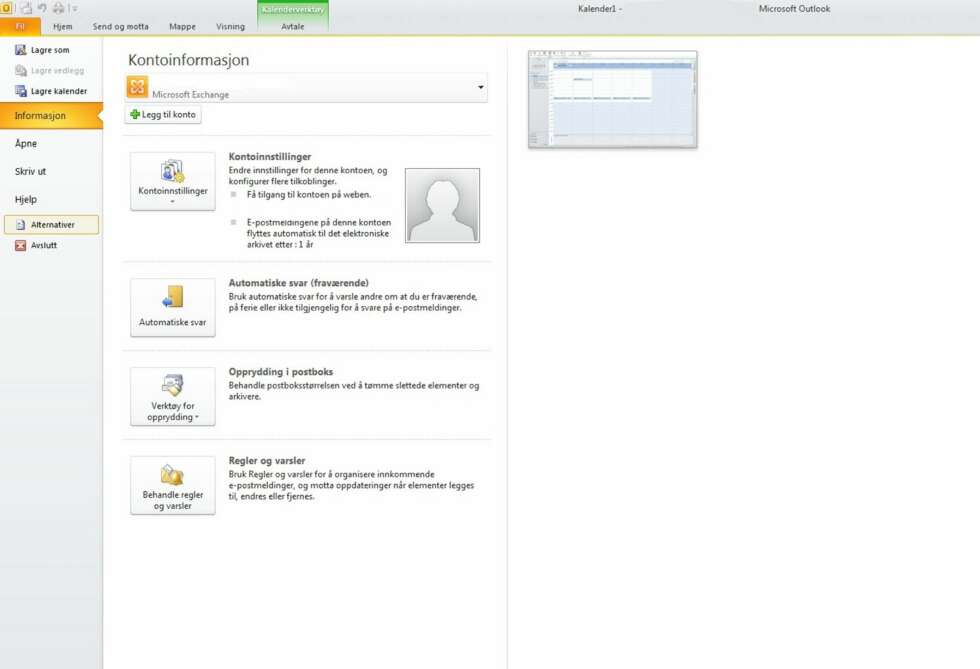Image resolution: width=980 pixels, height=669 pixels.
Task: Click the Lagre kalender icon
Action: [21, 91]
